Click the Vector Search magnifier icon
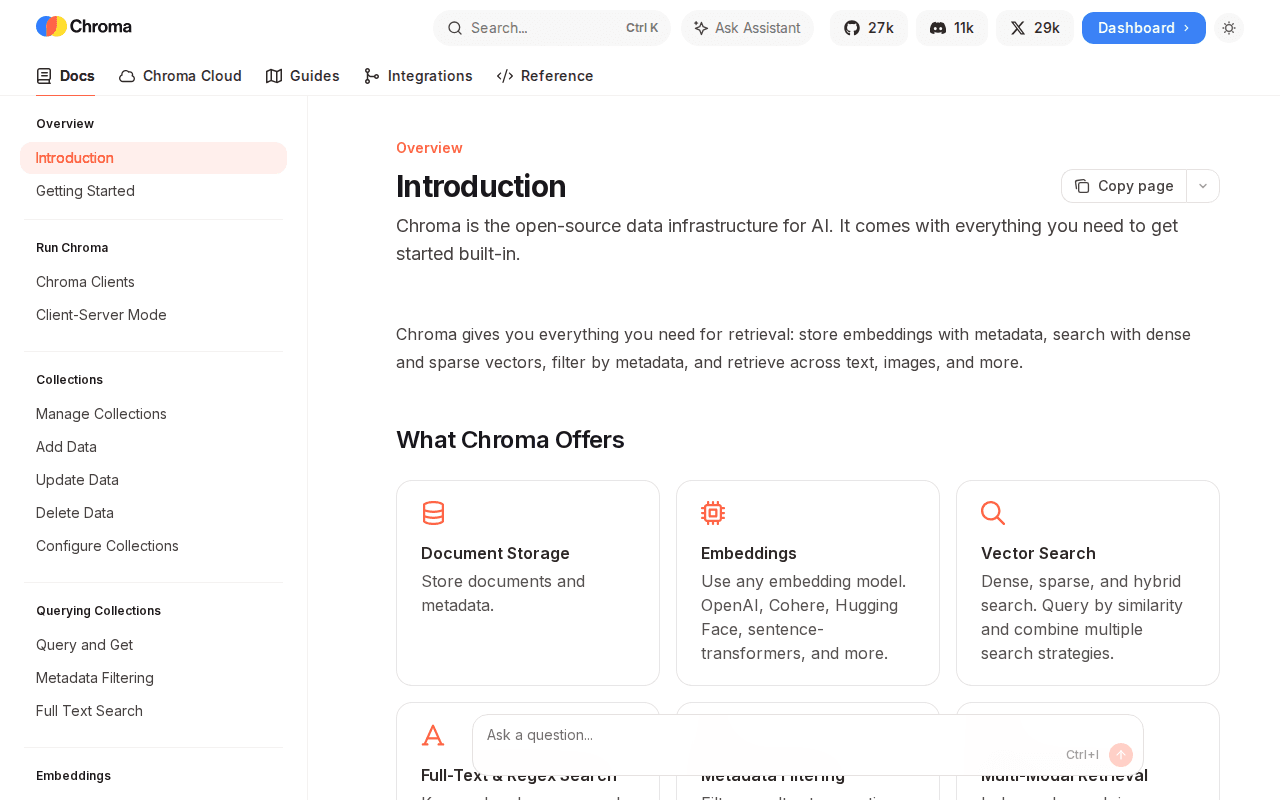This screenshot has width=1280, height=800. (993, 513)
